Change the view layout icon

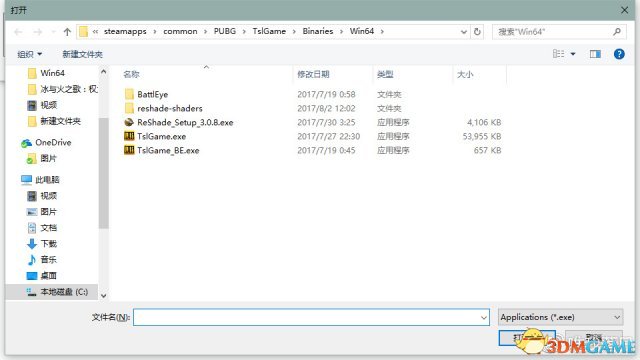click(558, 54)
